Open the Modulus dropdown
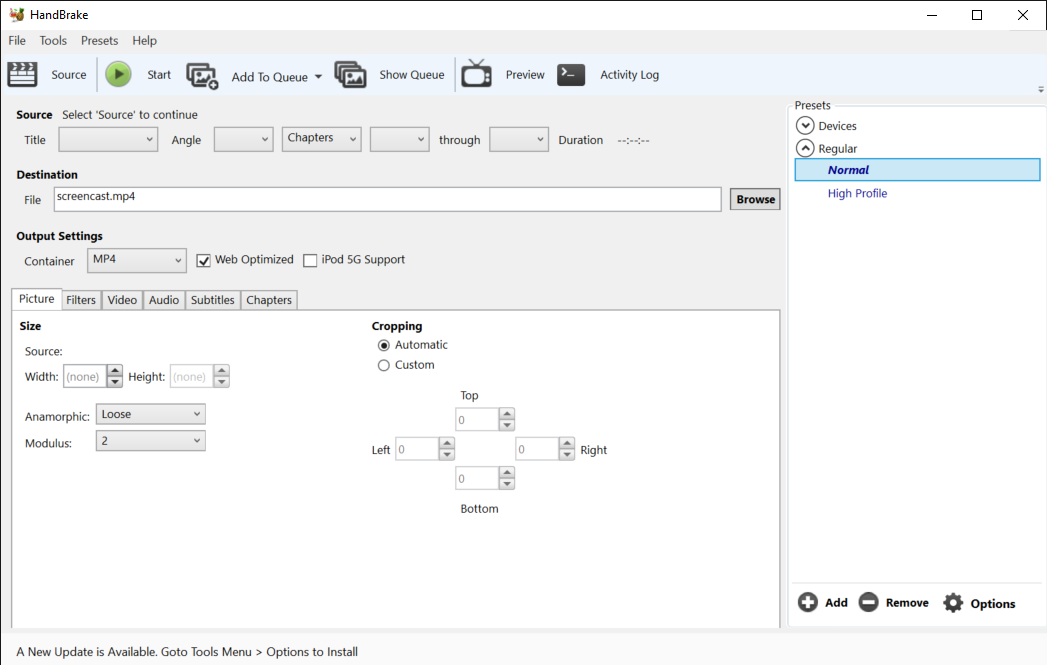 (x=150, y=441)
